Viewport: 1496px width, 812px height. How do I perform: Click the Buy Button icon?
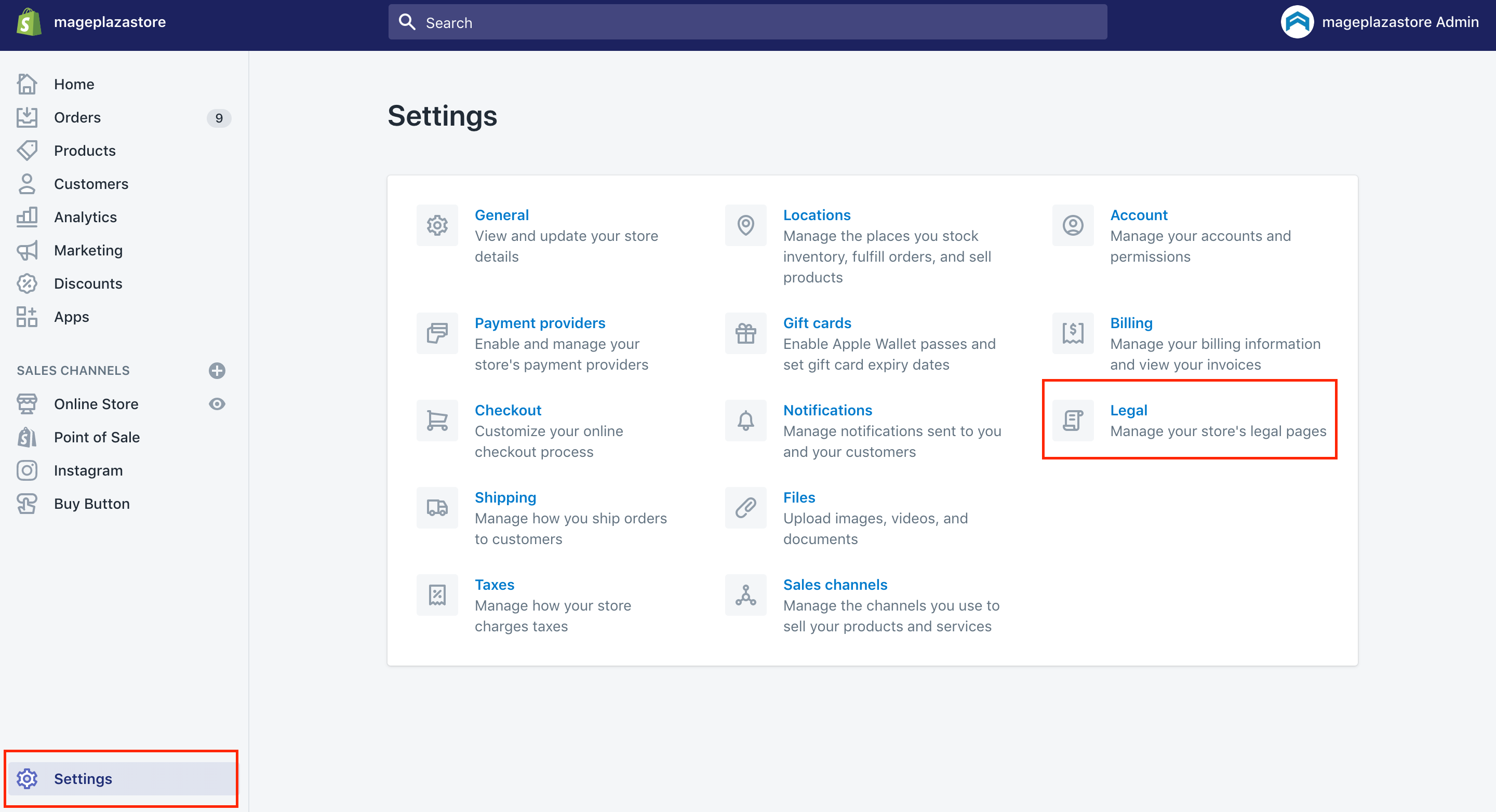click(26, 504)
